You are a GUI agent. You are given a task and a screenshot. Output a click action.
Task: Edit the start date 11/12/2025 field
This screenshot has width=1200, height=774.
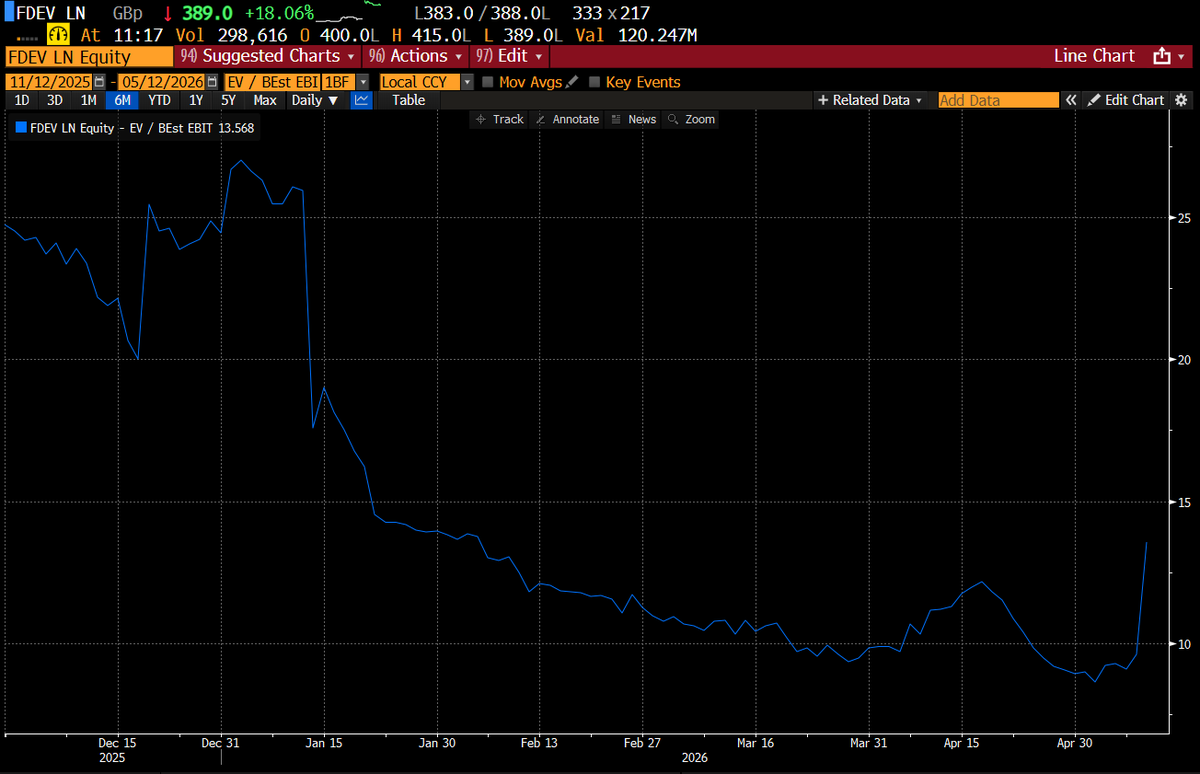[48, 82]
